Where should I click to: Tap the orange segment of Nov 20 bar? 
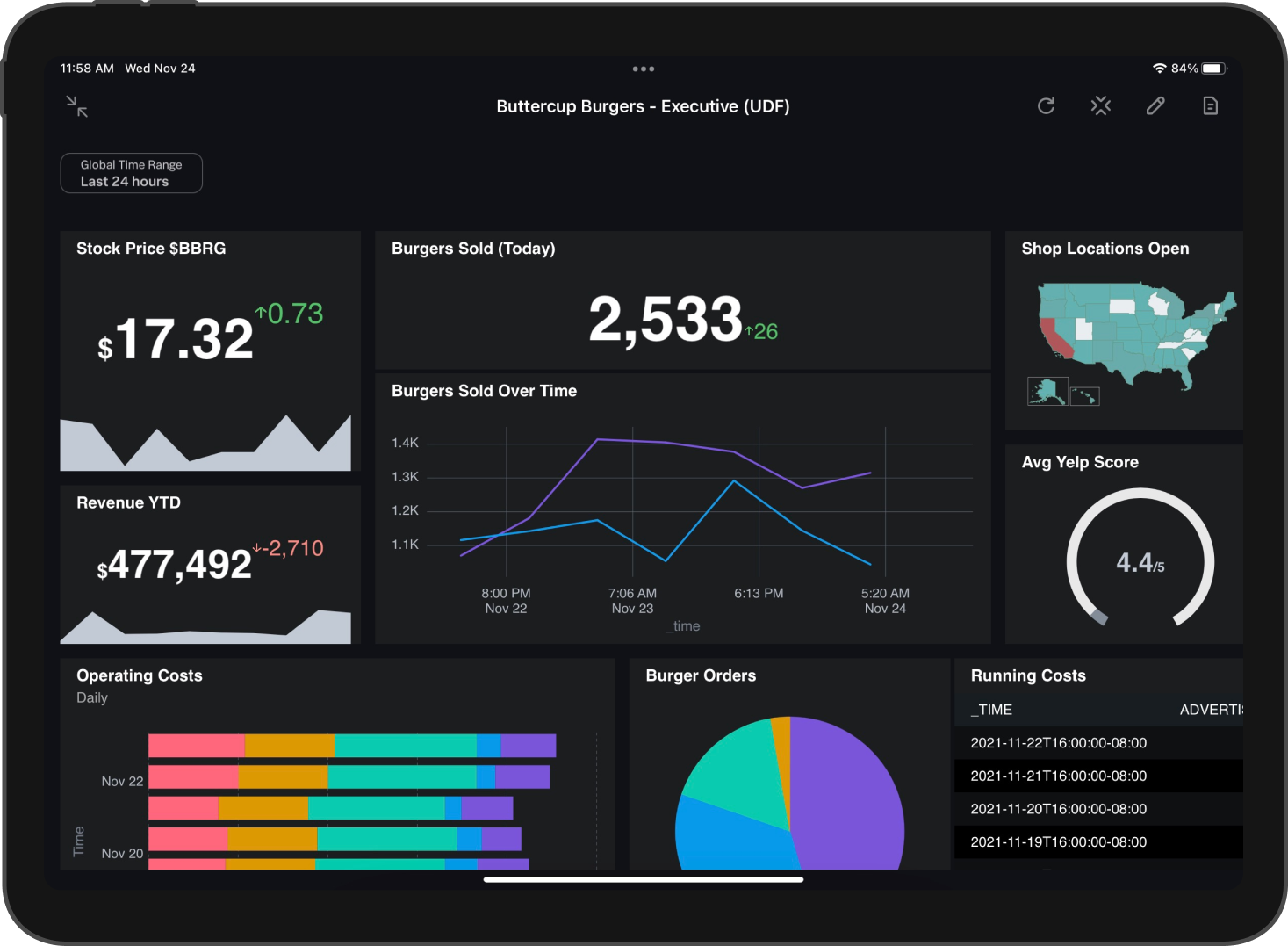pos(272,839)
